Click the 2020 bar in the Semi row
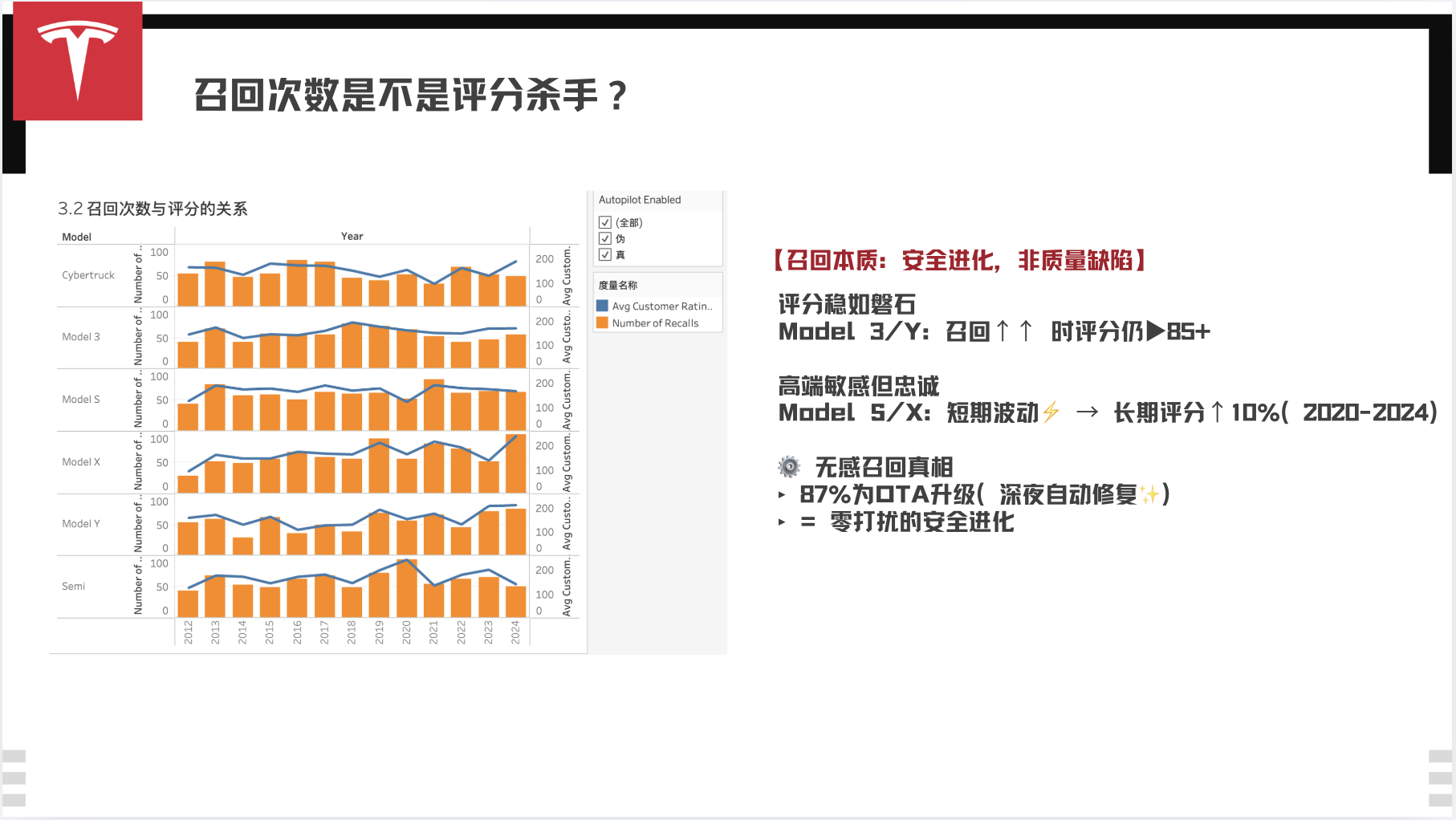The width and height of the screenshot is (1456, 820). tap(407, 589)
